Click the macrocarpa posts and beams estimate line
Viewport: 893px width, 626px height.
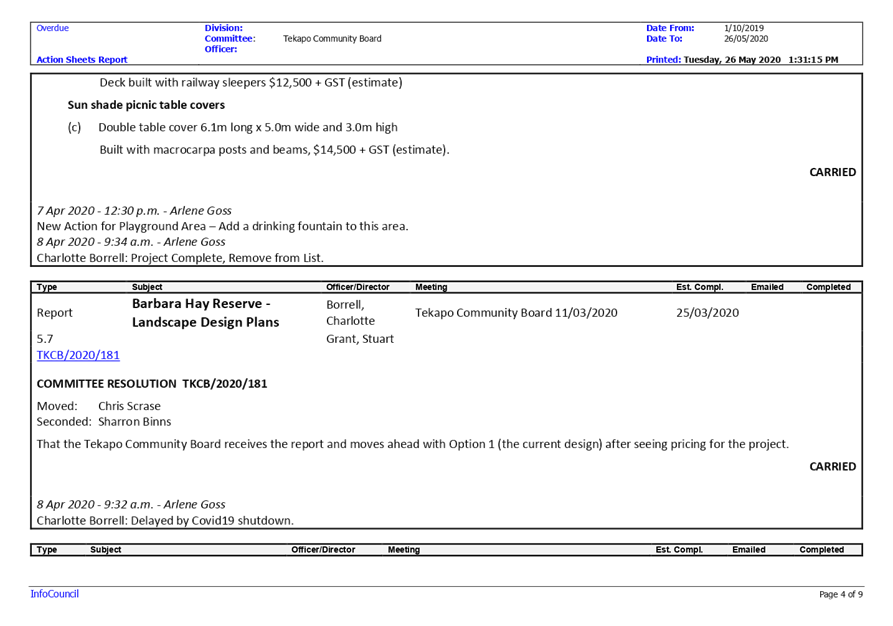coord(275,150)
